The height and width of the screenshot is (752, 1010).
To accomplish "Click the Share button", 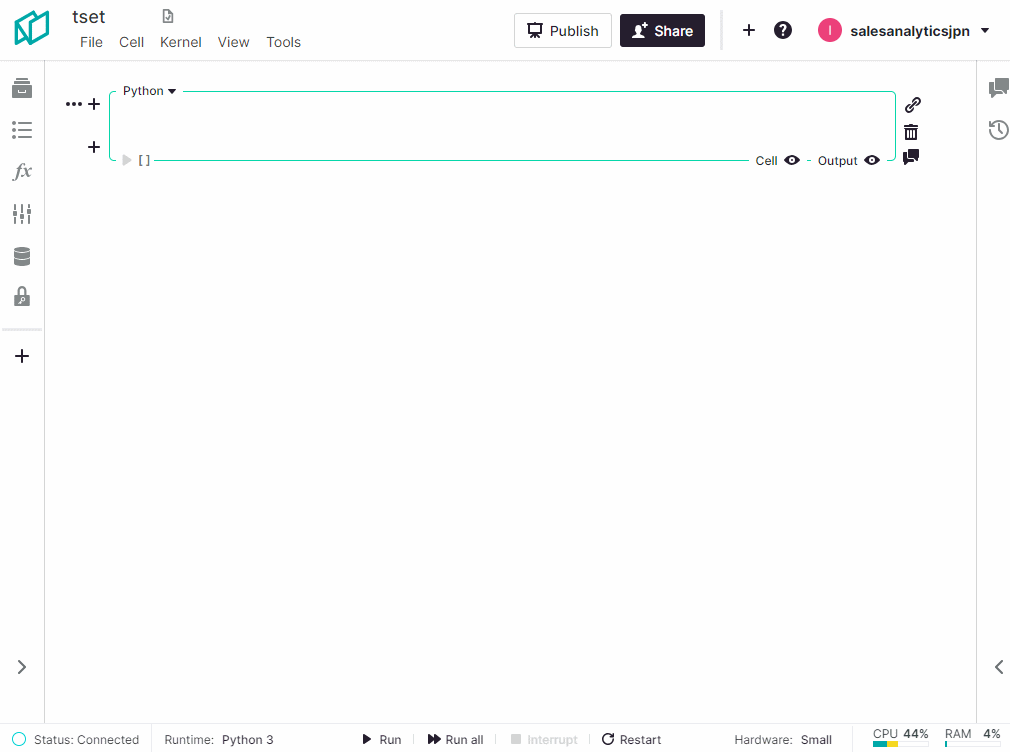I will (x=662, y=31).
